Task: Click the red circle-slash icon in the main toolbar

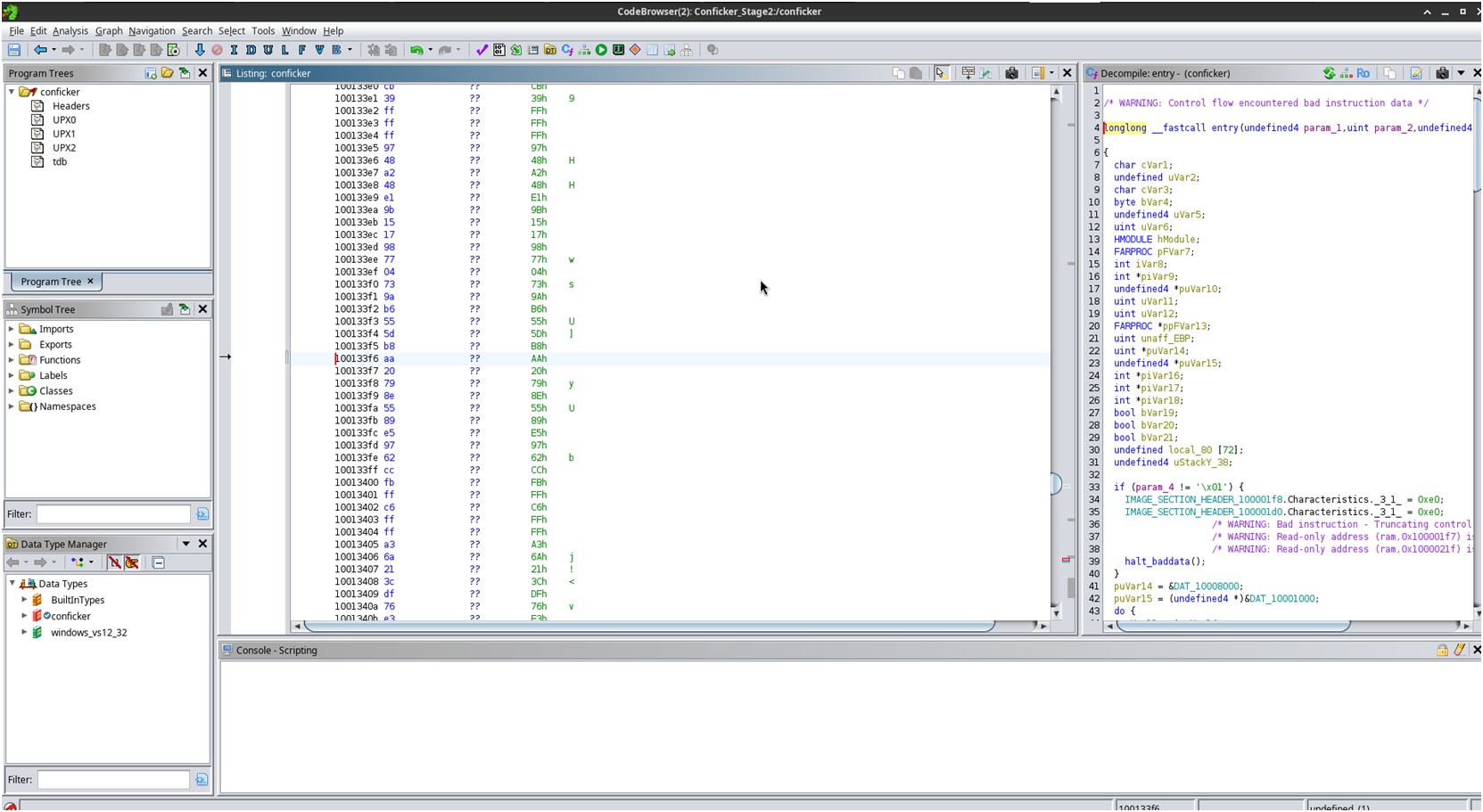Action: point(217,50)
